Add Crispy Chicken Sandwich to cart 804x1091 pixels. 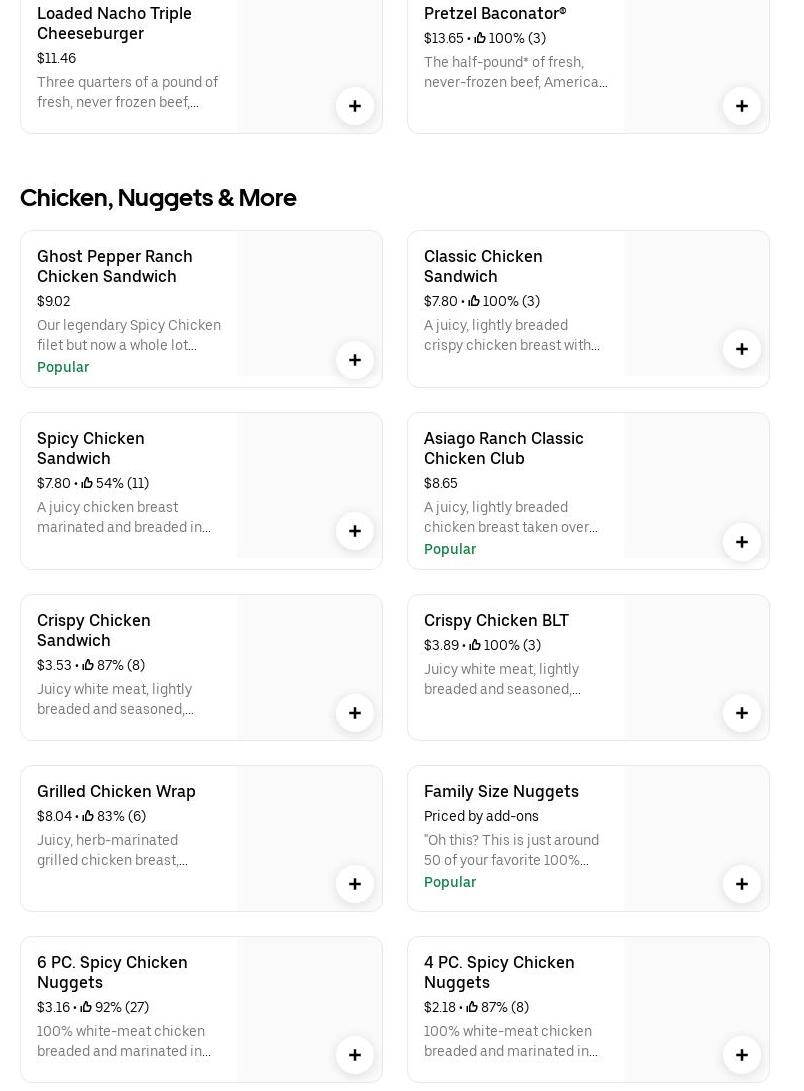[355, 713]
